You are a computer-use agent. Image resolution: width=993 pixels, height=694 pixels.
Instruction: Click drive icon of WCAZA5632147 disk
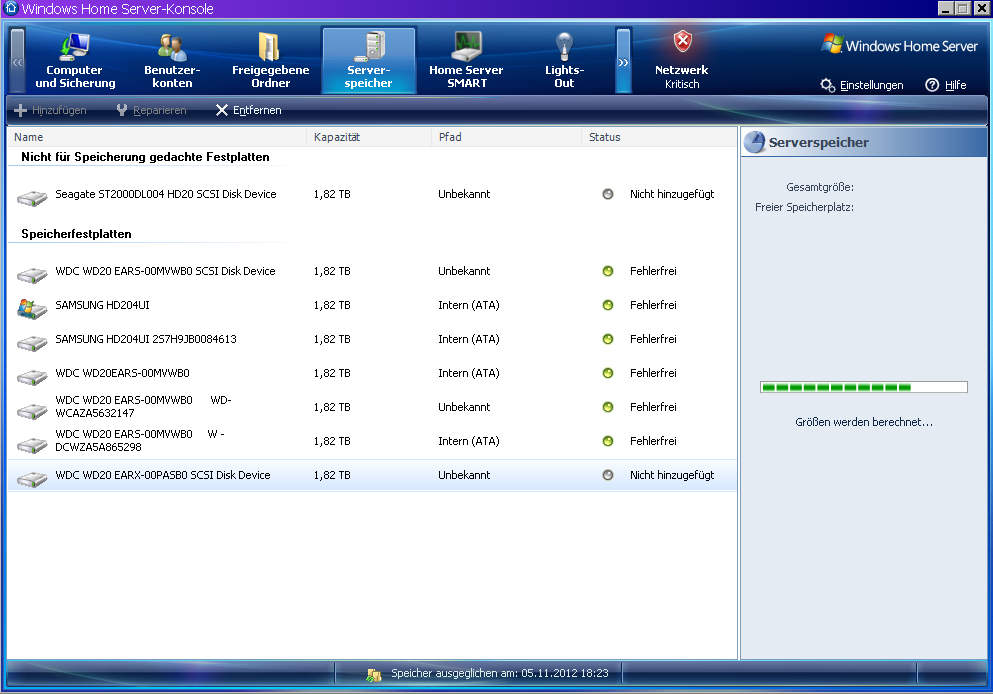(32, 411)
